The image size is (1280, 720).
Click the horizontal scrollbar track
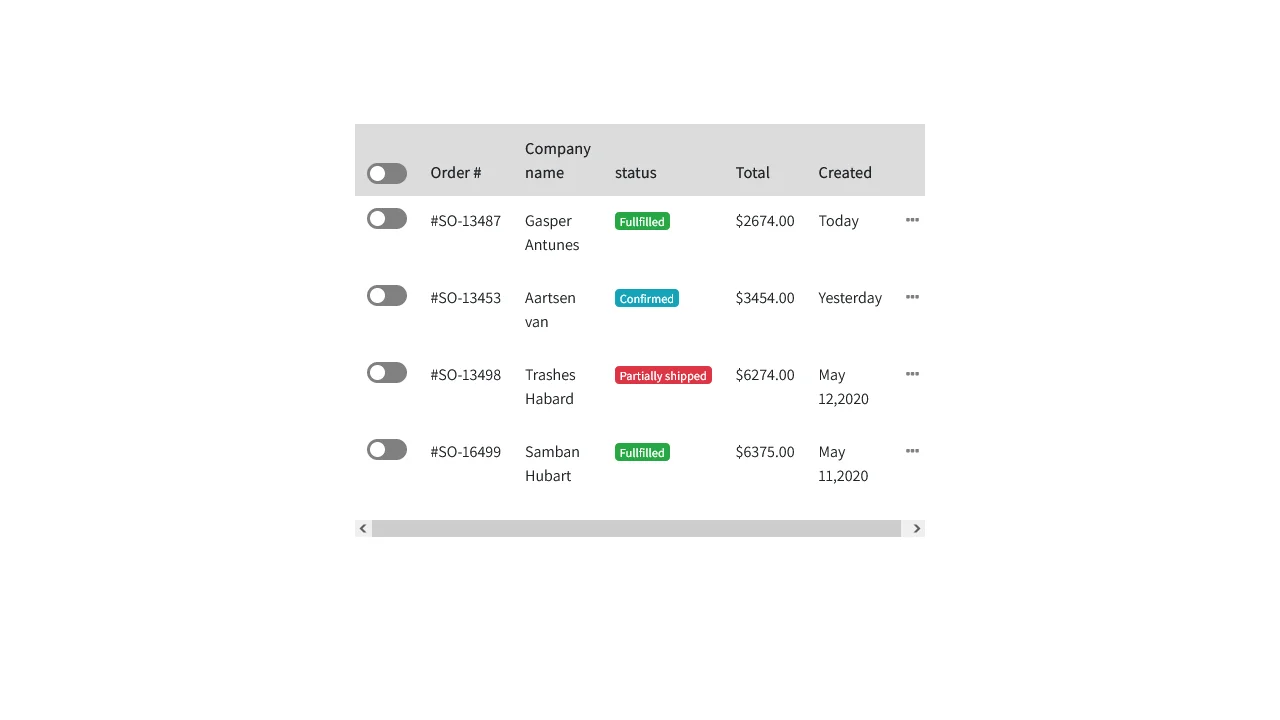pyautogui.click(x=640, y=528)
